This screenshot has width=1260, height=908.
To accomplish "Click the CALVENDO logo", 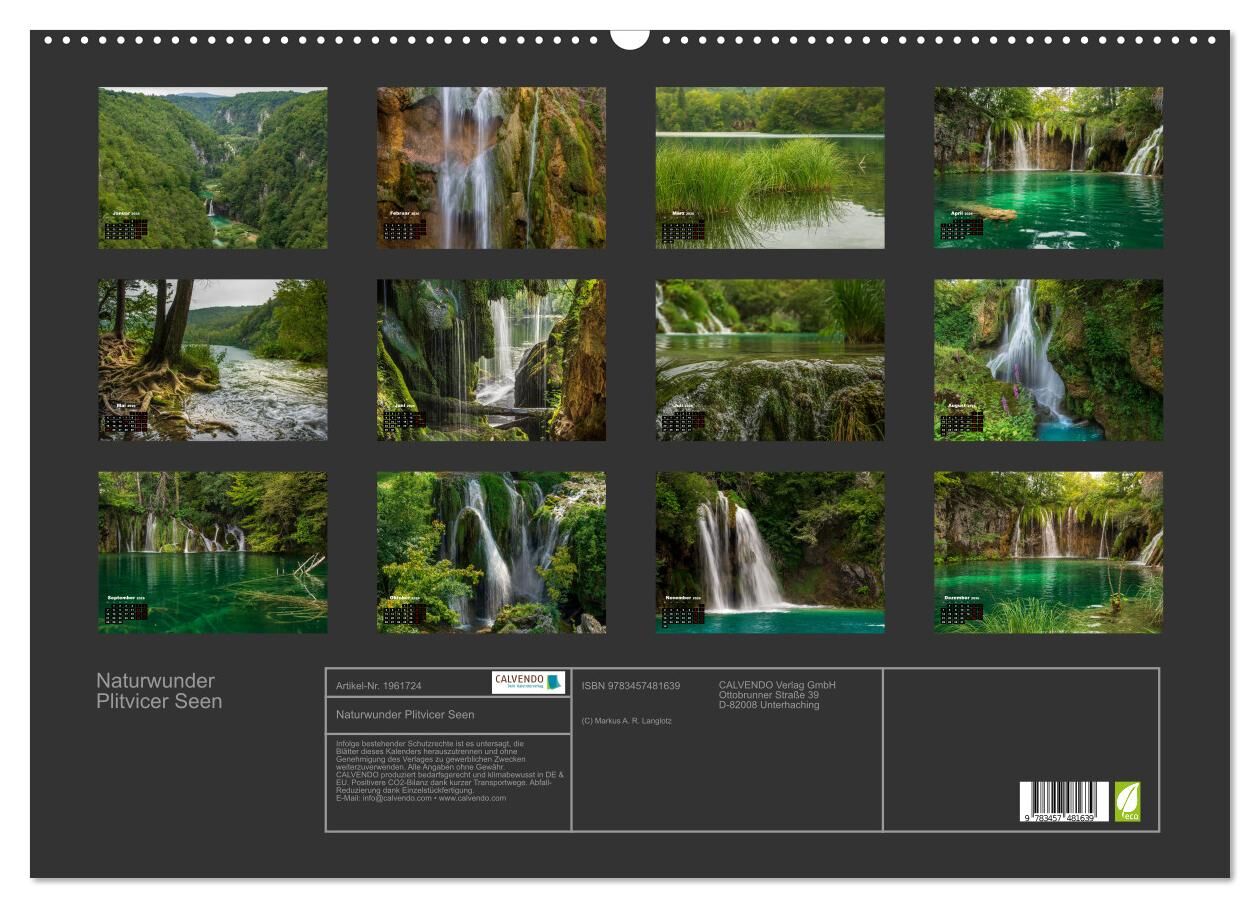I will [x=528, y=682].
